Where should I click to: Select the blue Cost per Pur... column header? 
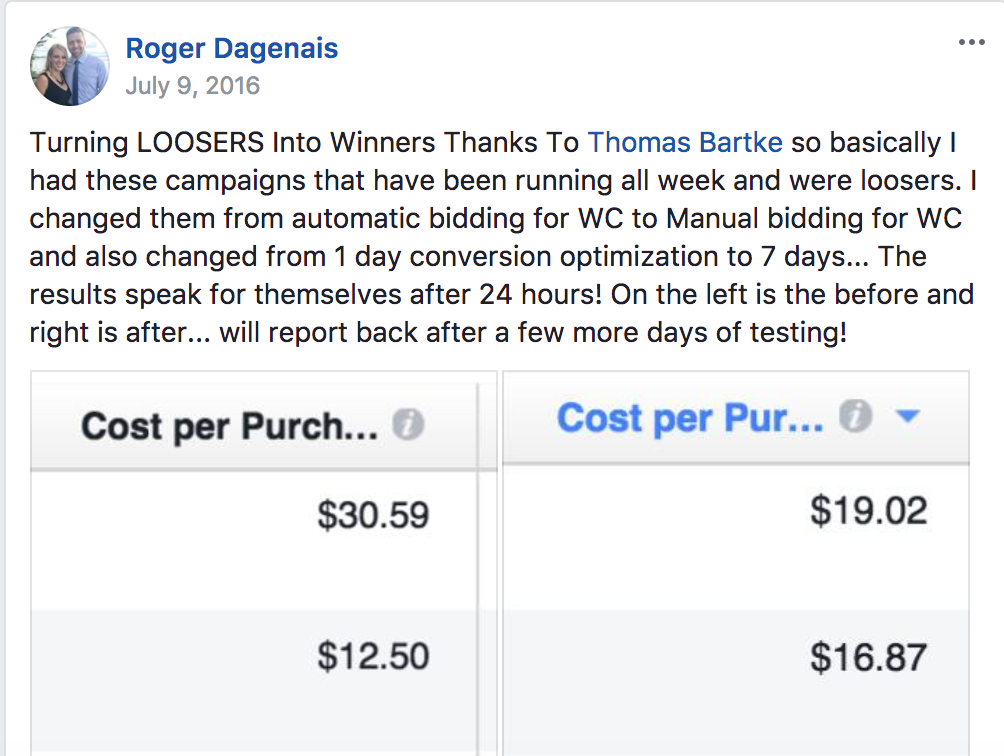690,418
